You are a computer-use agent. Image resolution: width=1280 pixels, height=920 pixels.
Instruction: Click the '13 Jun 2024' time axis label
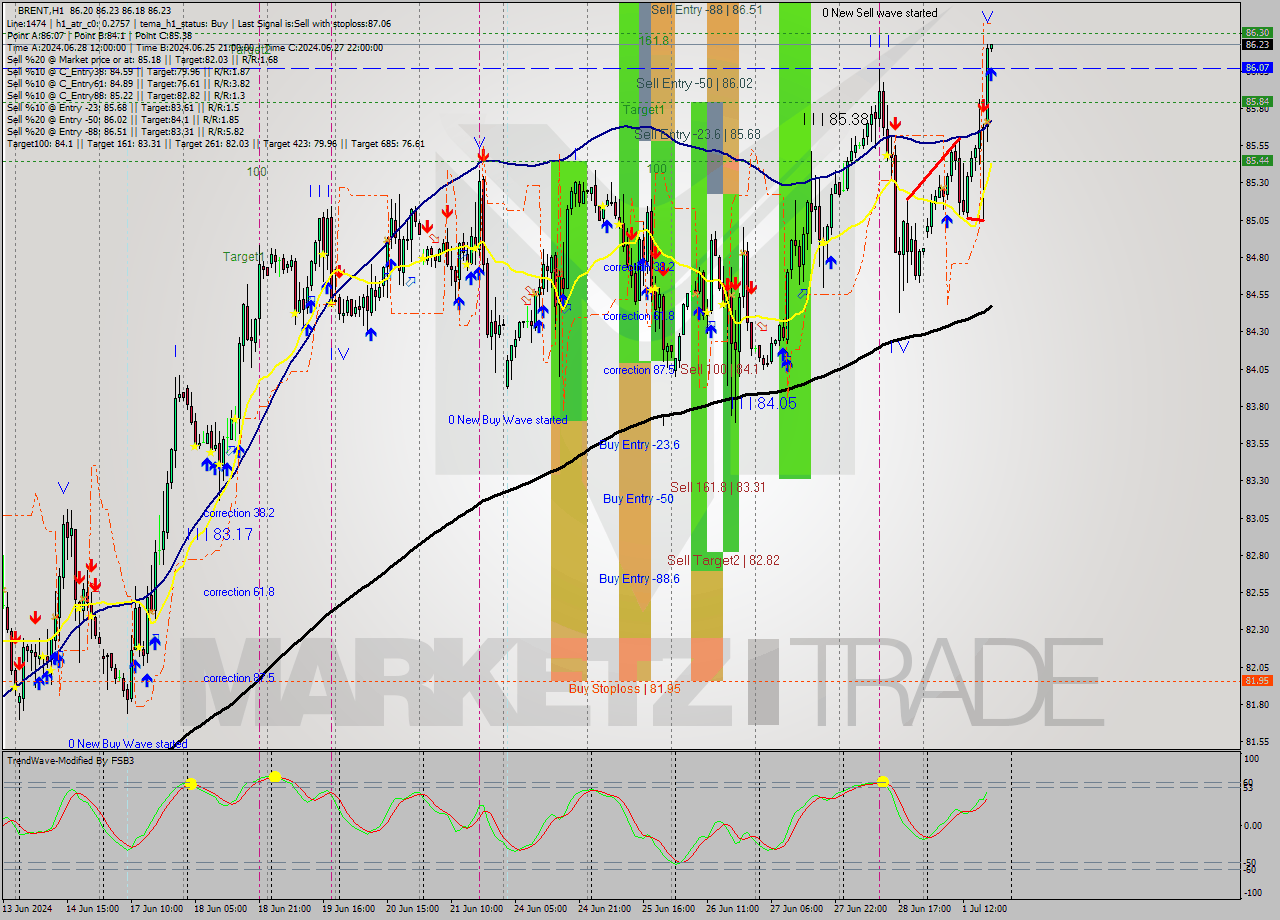pos(28,909)
